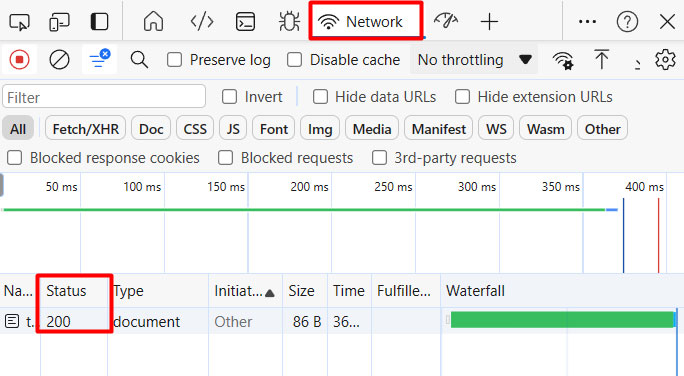Filter requests by JS
Screen dimensions: 684x376
click(233, 129)
